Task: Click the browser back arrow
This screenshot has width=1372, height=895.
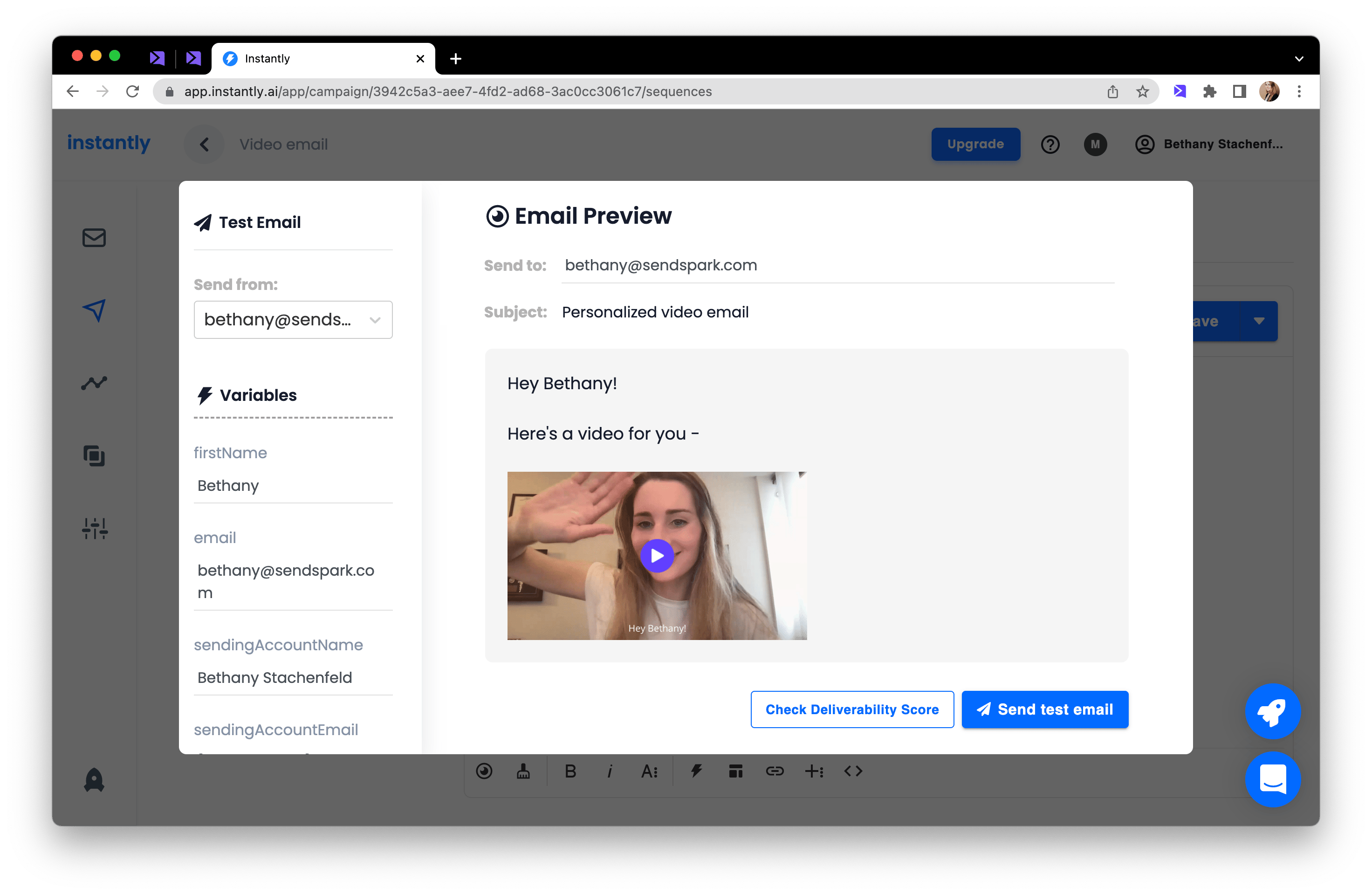Action: tap(72, 91)
